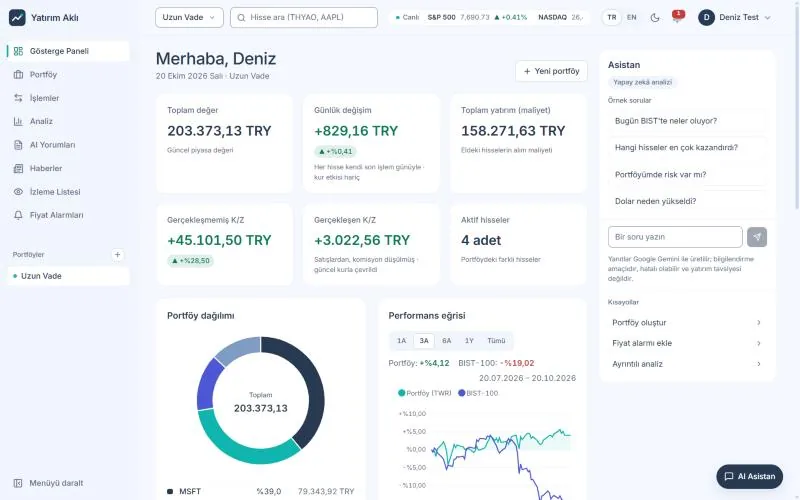Click the assistant send arrow icon
The width and height of the screenshot is (800, 500).
(757, 237)
